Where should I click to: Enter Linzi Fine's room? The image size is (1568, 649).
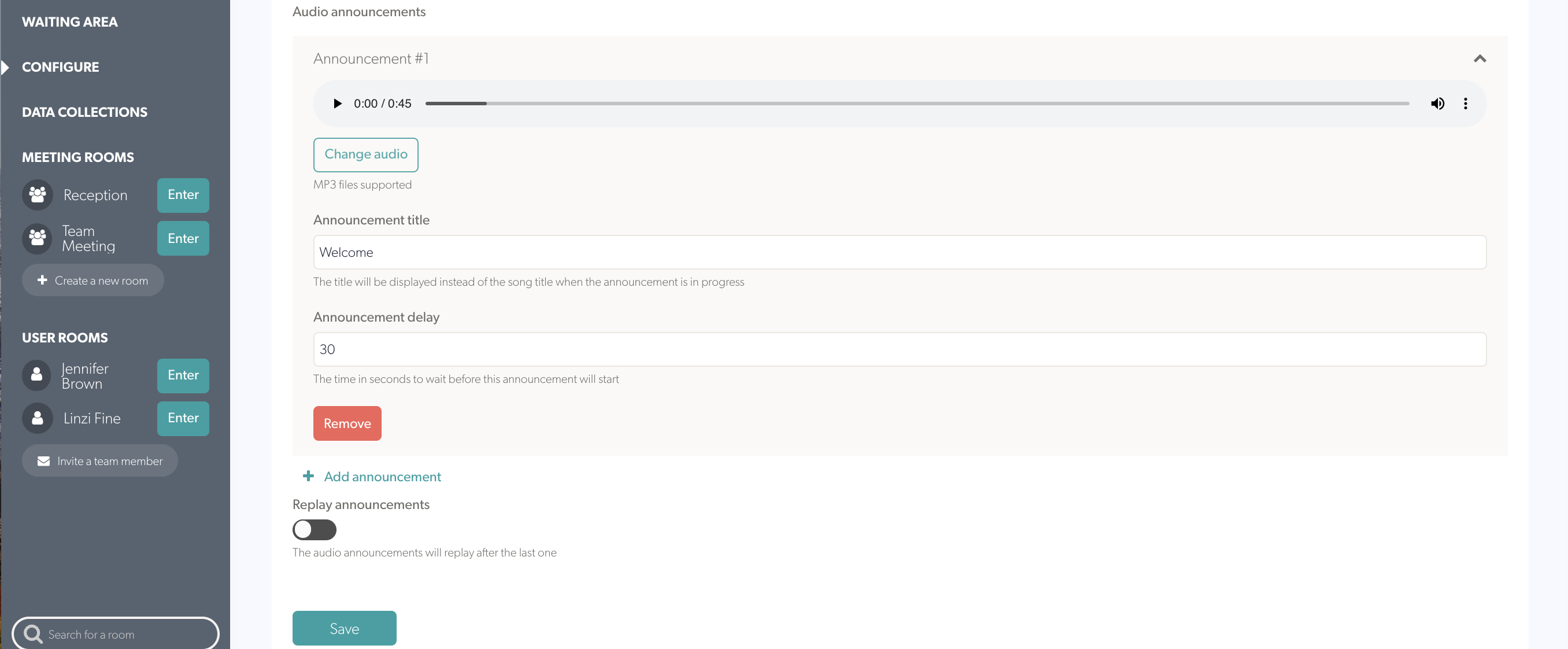183,418
